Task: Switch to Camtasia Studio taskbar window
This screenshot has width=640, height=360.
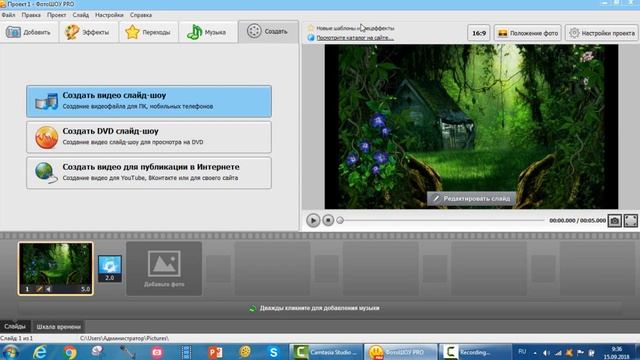Action: (x=326, y=352)
